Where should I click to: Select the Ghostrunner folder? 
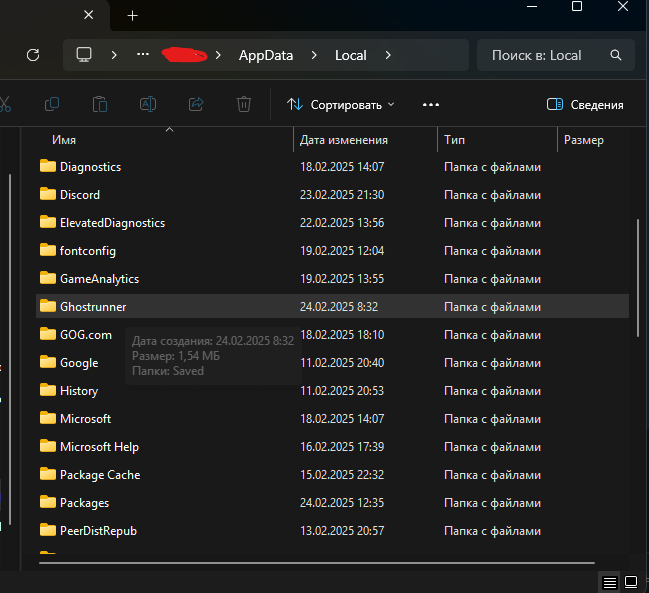click(x=332, y=307)
